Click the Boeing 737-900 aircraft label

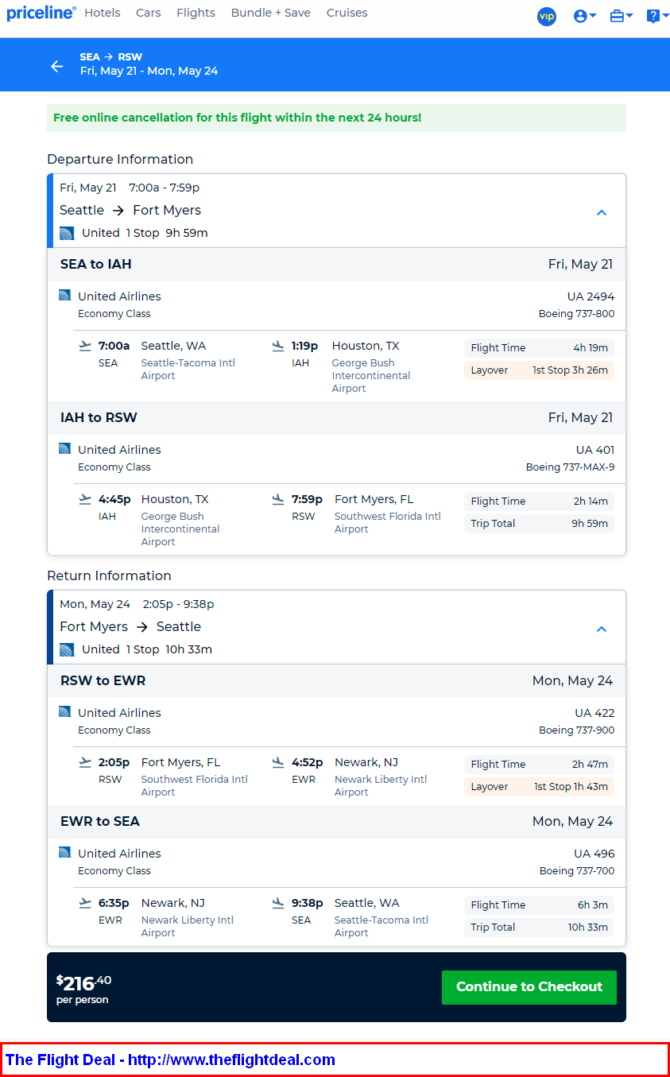pos(577,729)
